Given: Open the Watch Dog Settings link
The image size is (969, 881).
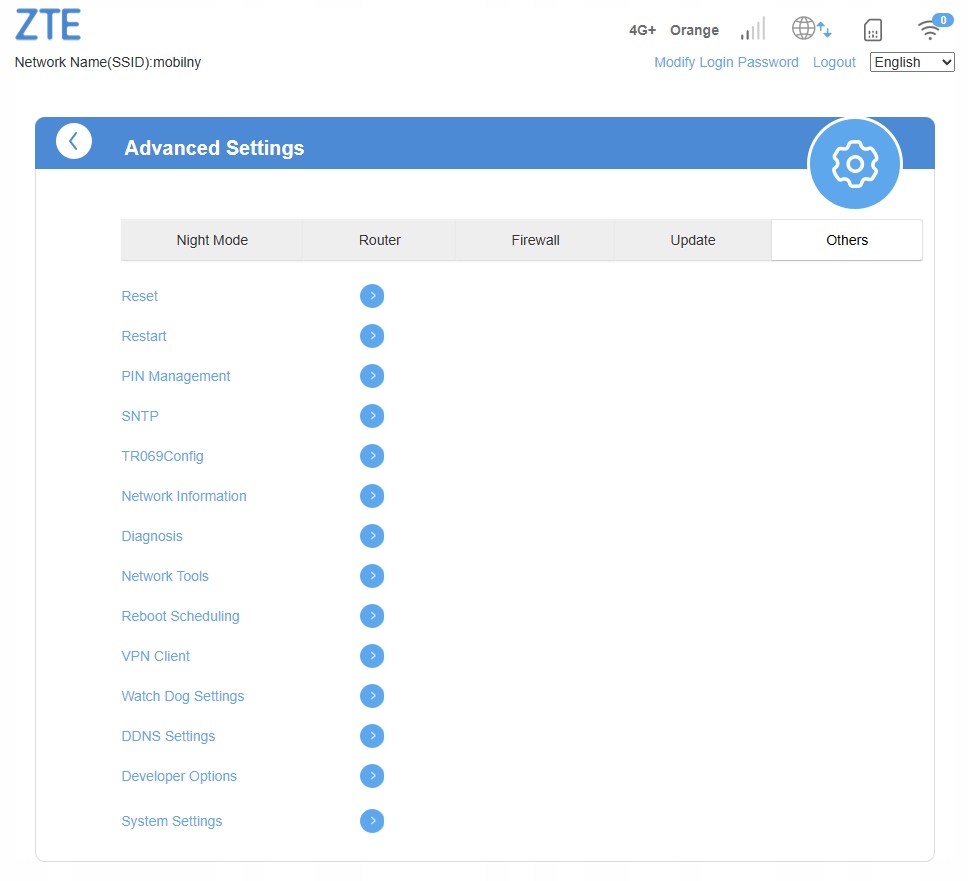Looking at the screenshot, I should point(183,696).
